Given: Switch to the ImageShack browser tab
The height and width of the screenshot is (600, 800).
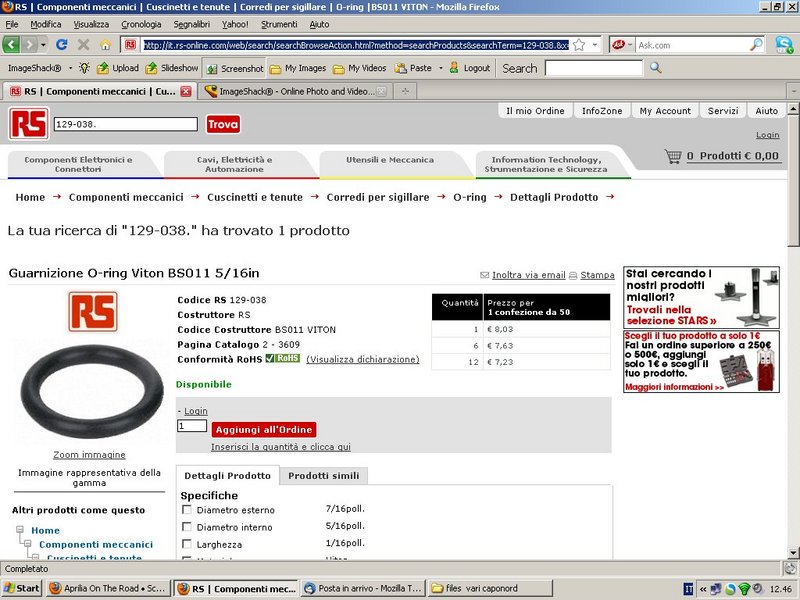Looking at the screenshot, I should 296,91.
